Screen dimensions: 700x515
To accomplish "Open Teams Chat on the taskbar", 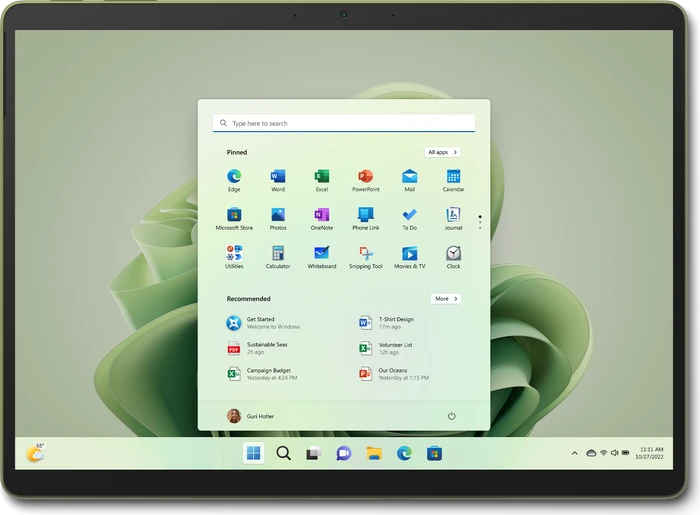I will pos(343,453).
